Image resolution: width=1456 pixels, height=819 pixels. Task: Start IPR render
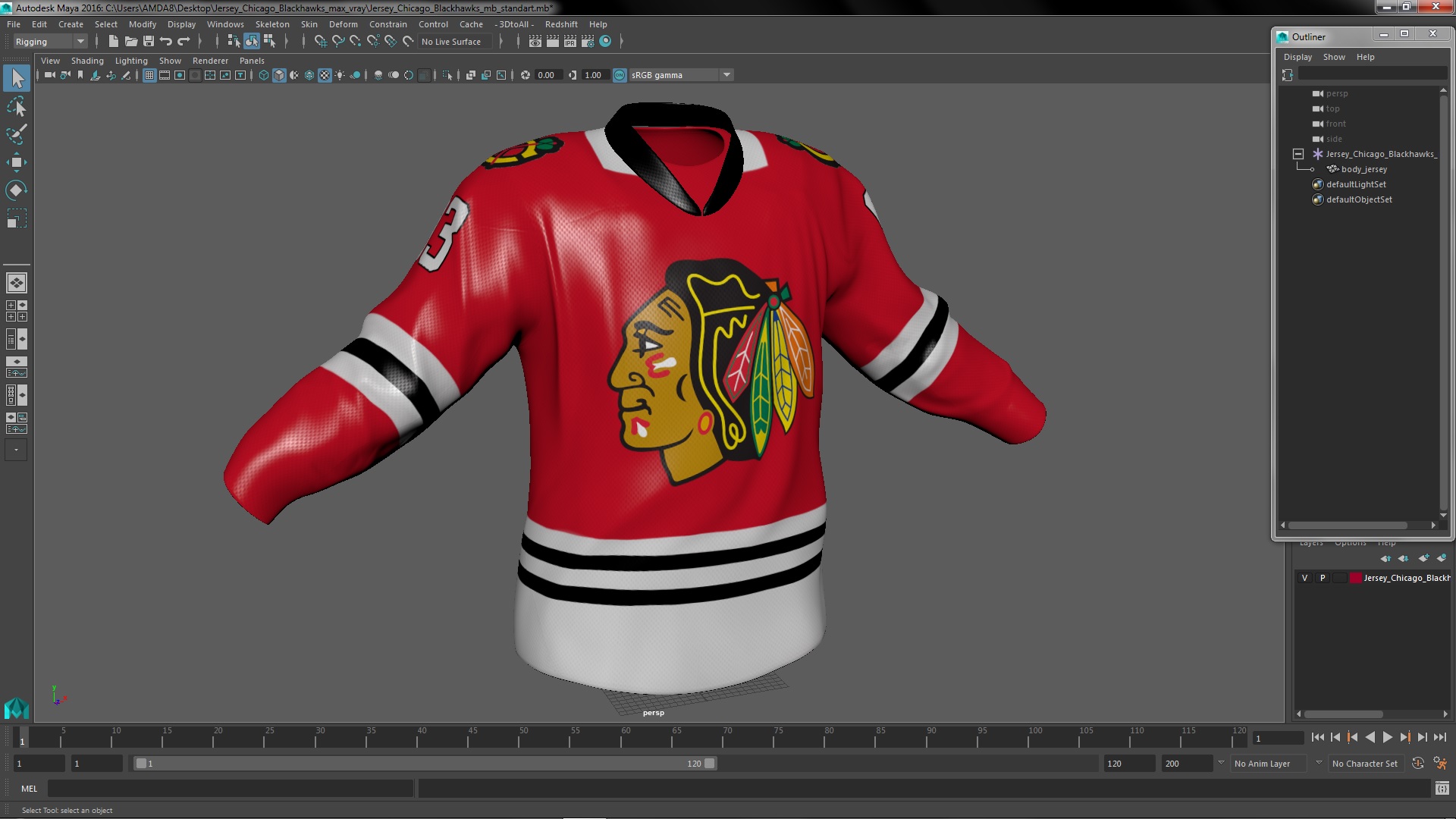(570, 42)
